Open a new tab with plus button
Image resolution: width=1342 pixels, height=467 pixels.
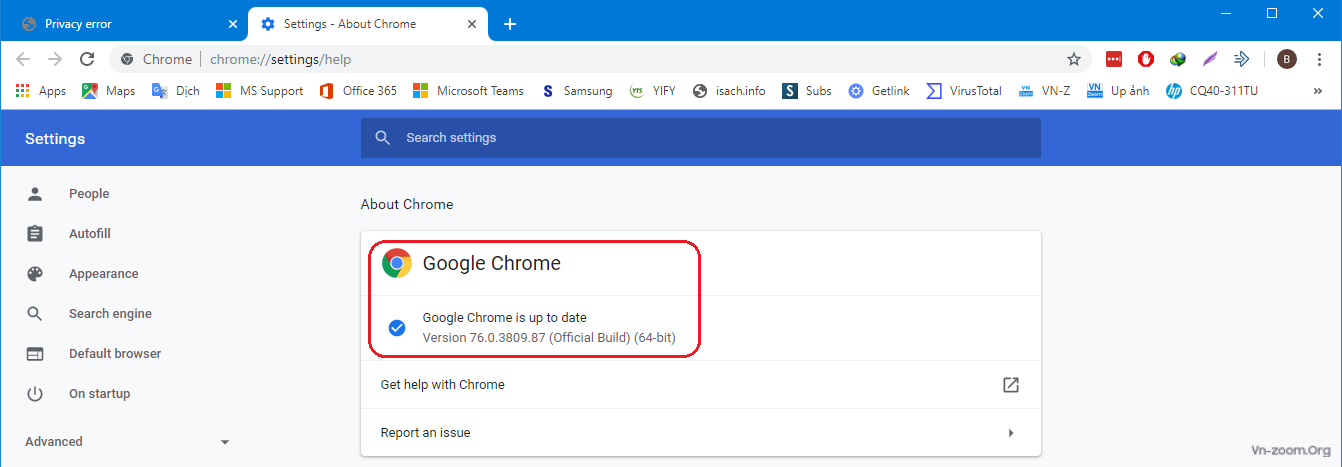pos(509,24)
